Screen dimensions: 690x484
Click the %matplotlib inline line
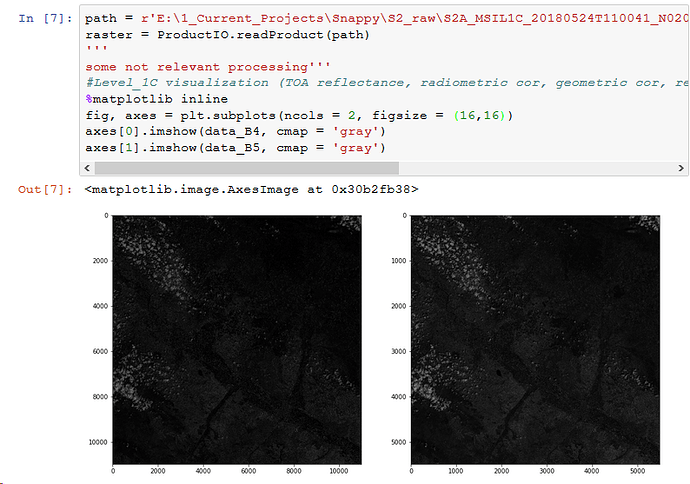(157, 99)
